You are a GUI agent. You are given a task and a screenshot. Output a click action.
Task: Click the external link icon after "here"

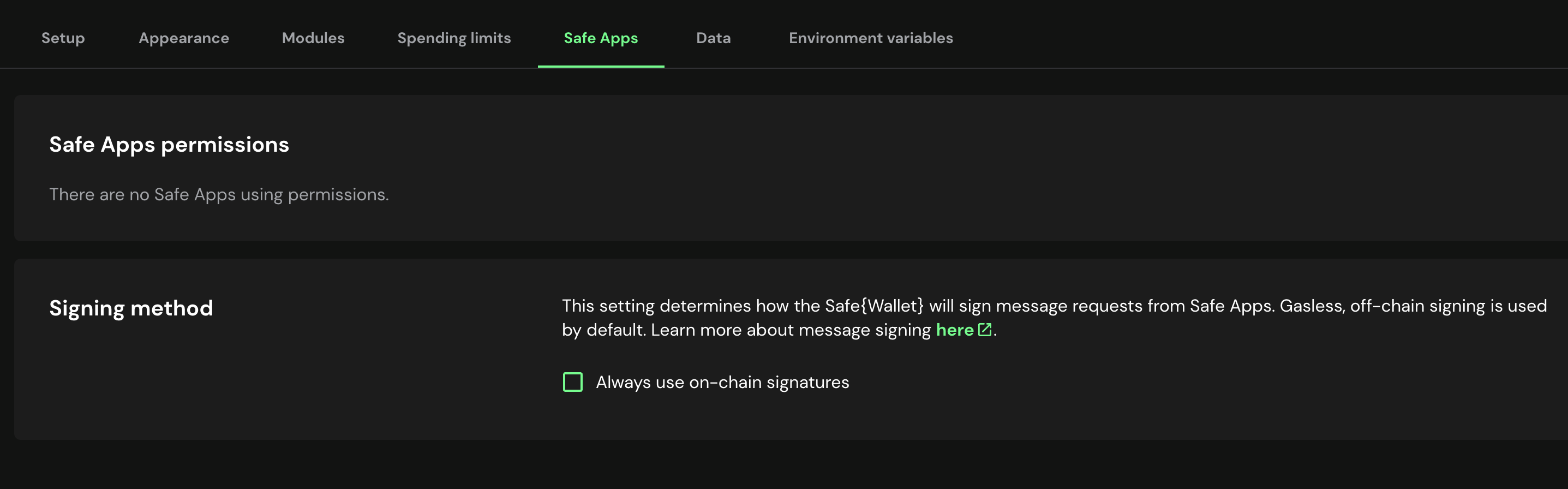(x=984, y=330)
